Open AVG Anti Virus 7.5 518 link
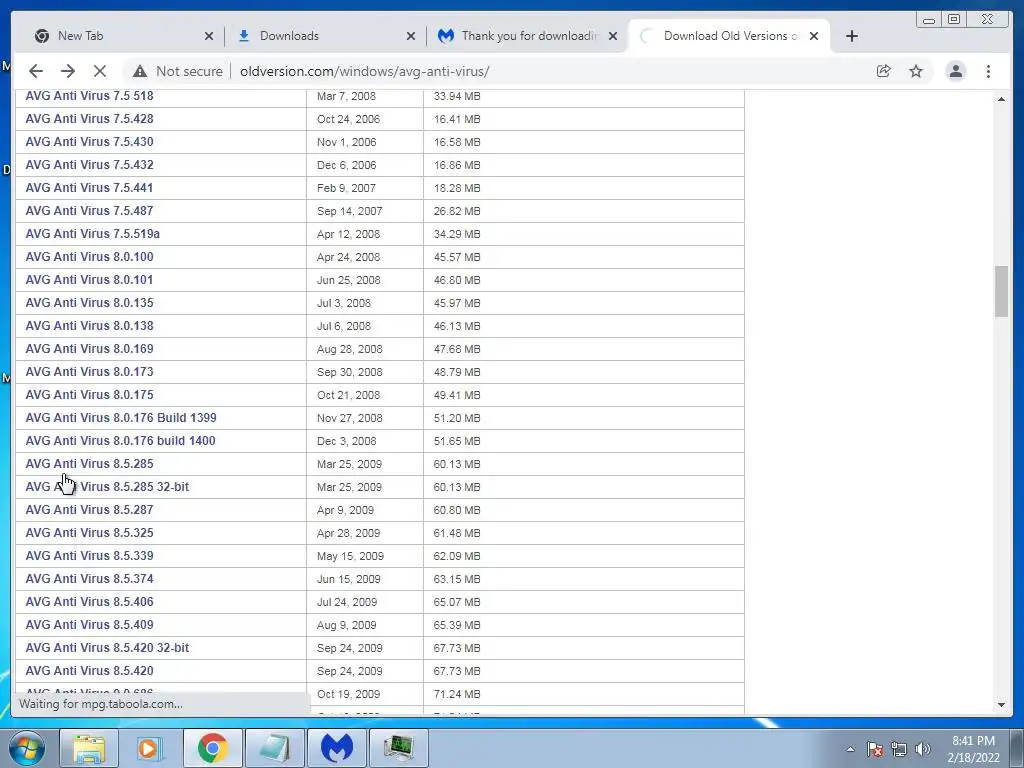The height and width of the screenshot is (768, 1024). (89, 96)
